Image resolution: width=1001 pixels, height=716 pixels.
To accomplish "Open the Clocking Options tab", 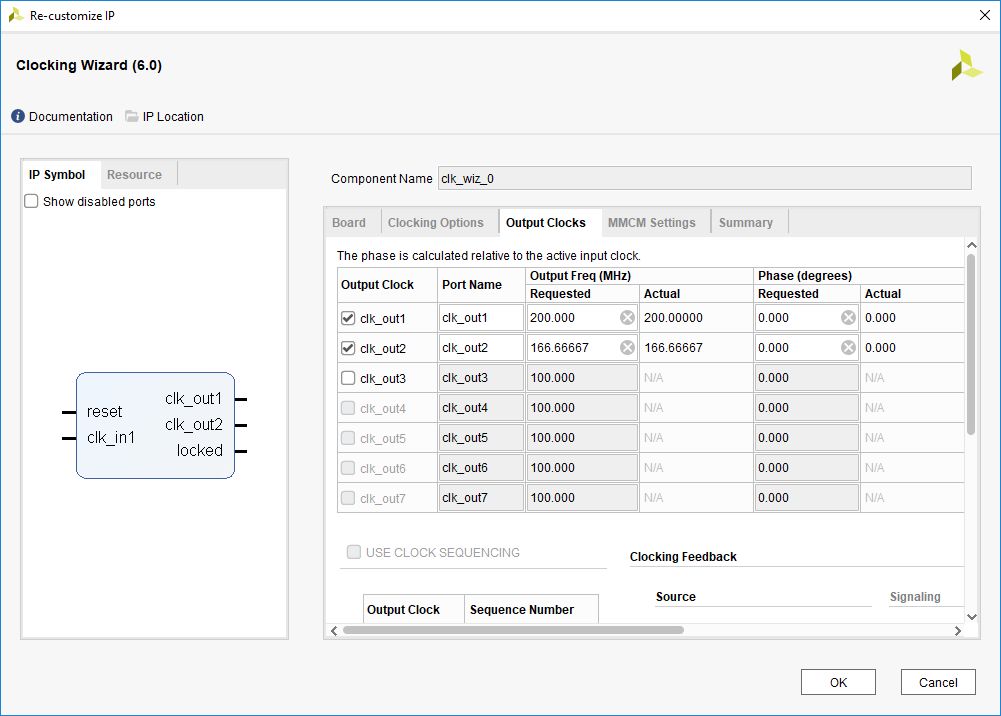I will [x=436, y=223].
